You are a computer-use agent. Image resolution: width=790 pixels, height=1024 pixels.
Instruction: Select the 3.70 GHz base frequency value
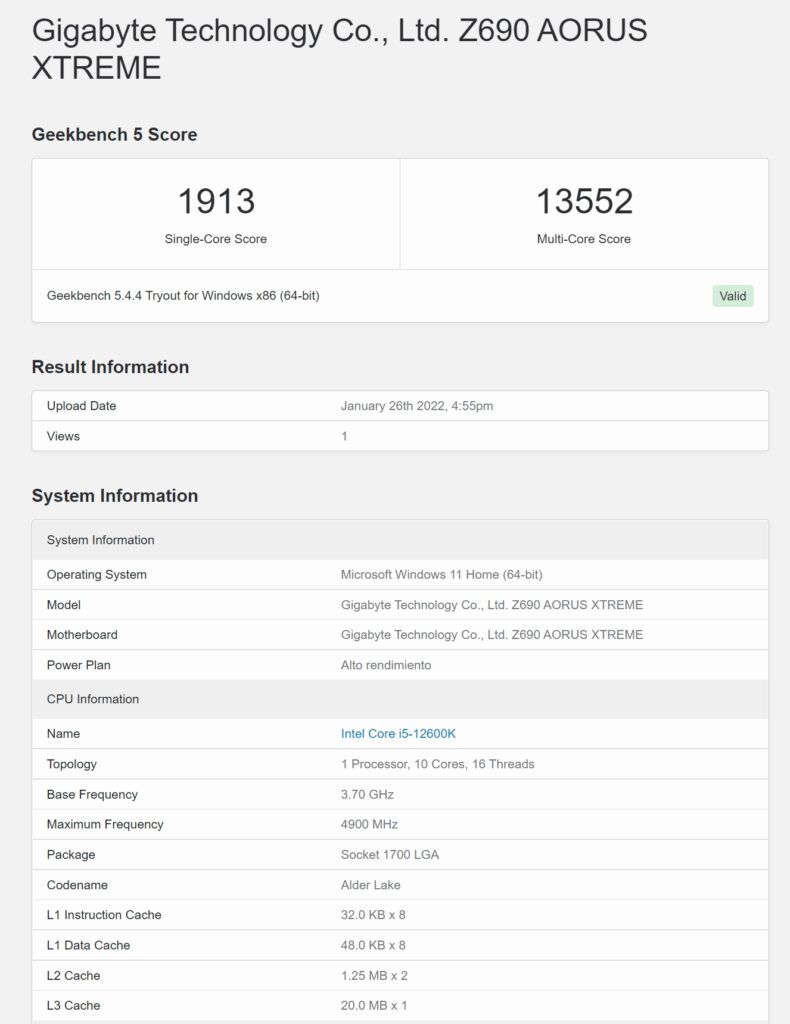pyautogui.click(x=367, y=794)
